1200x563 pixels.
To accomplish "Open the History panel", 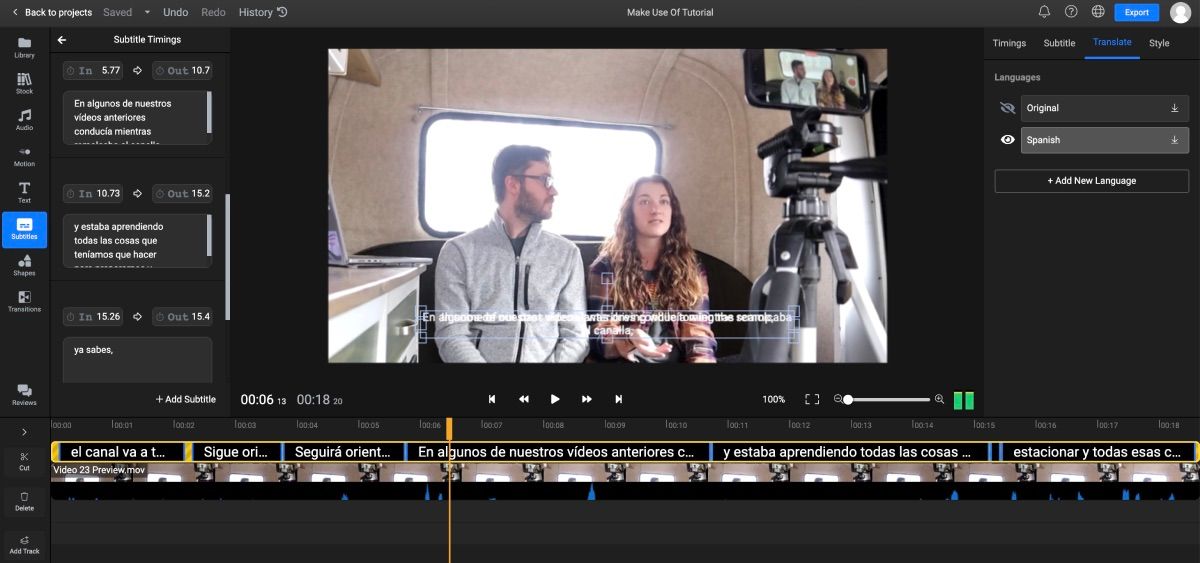I will (x=263, y=12).
